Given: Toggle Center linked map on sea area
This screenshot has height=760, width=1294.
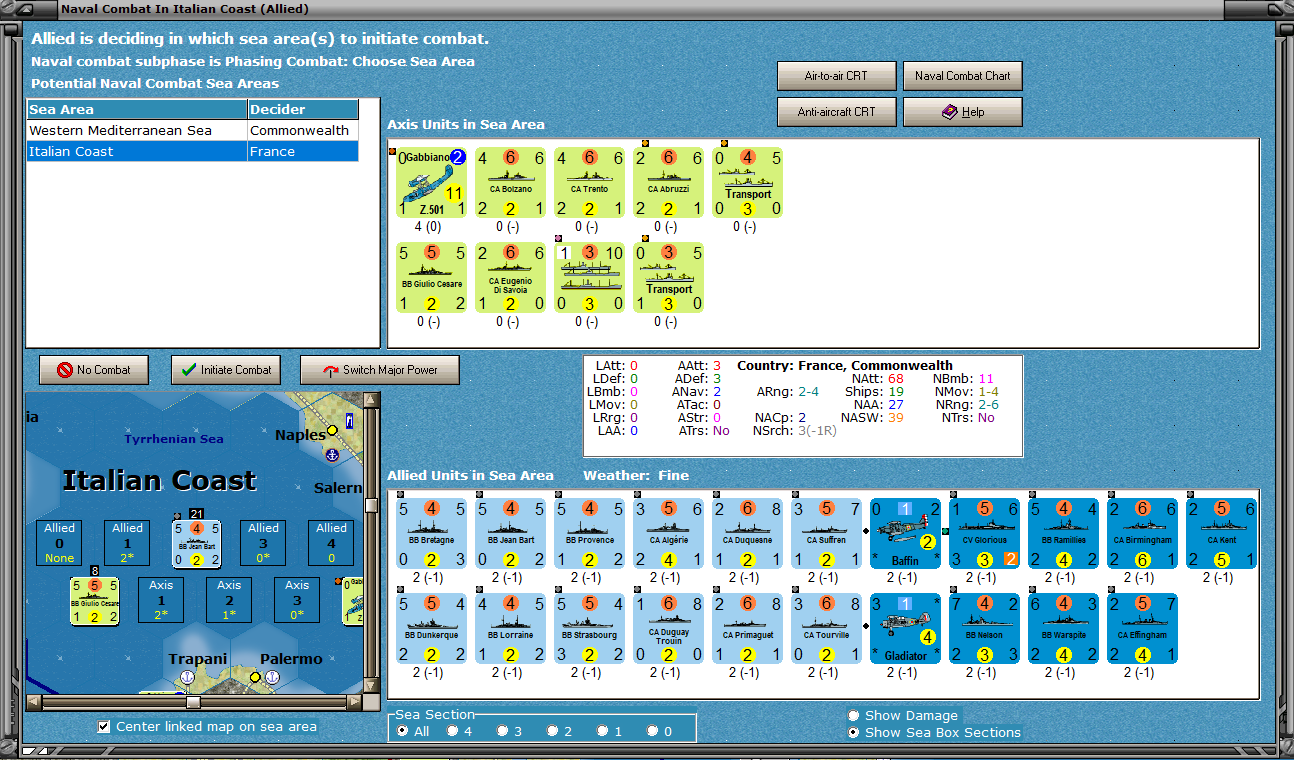Looking at the screenshot, I should click(208, 727).
